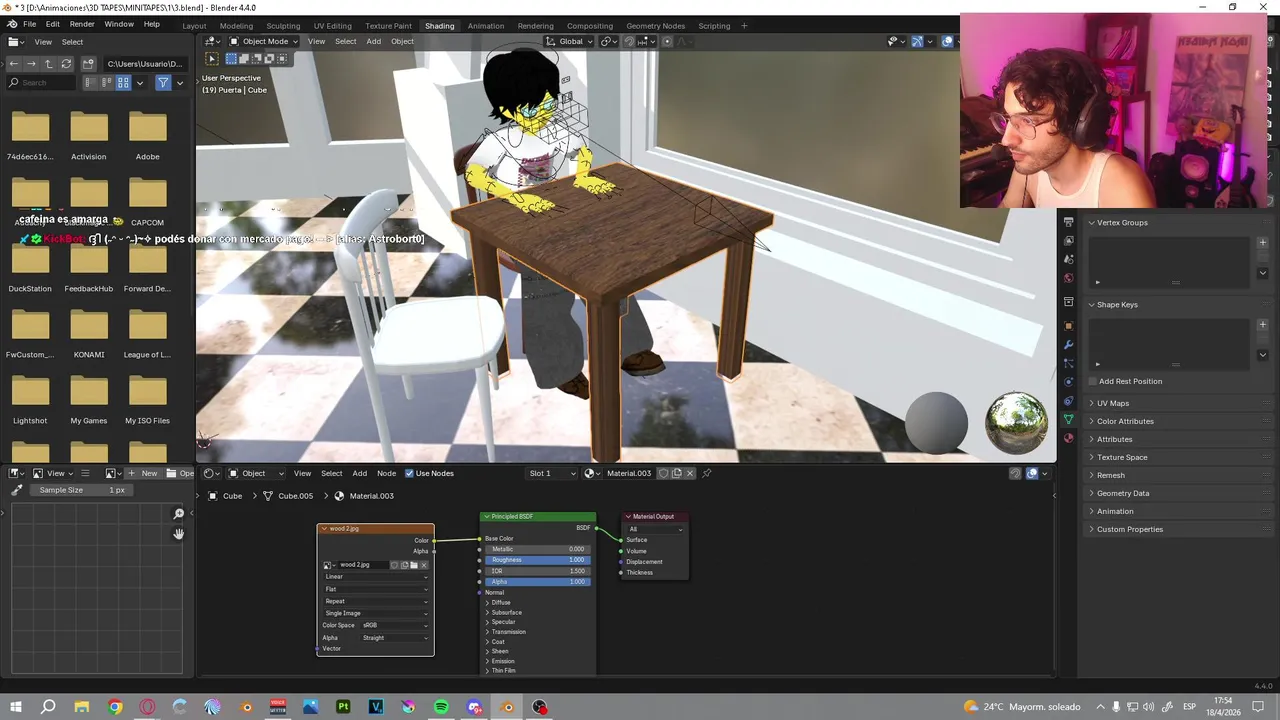Screen dimensions: 1280x720
Task: Open the File menu in top bar
Action: pos(29,24)
